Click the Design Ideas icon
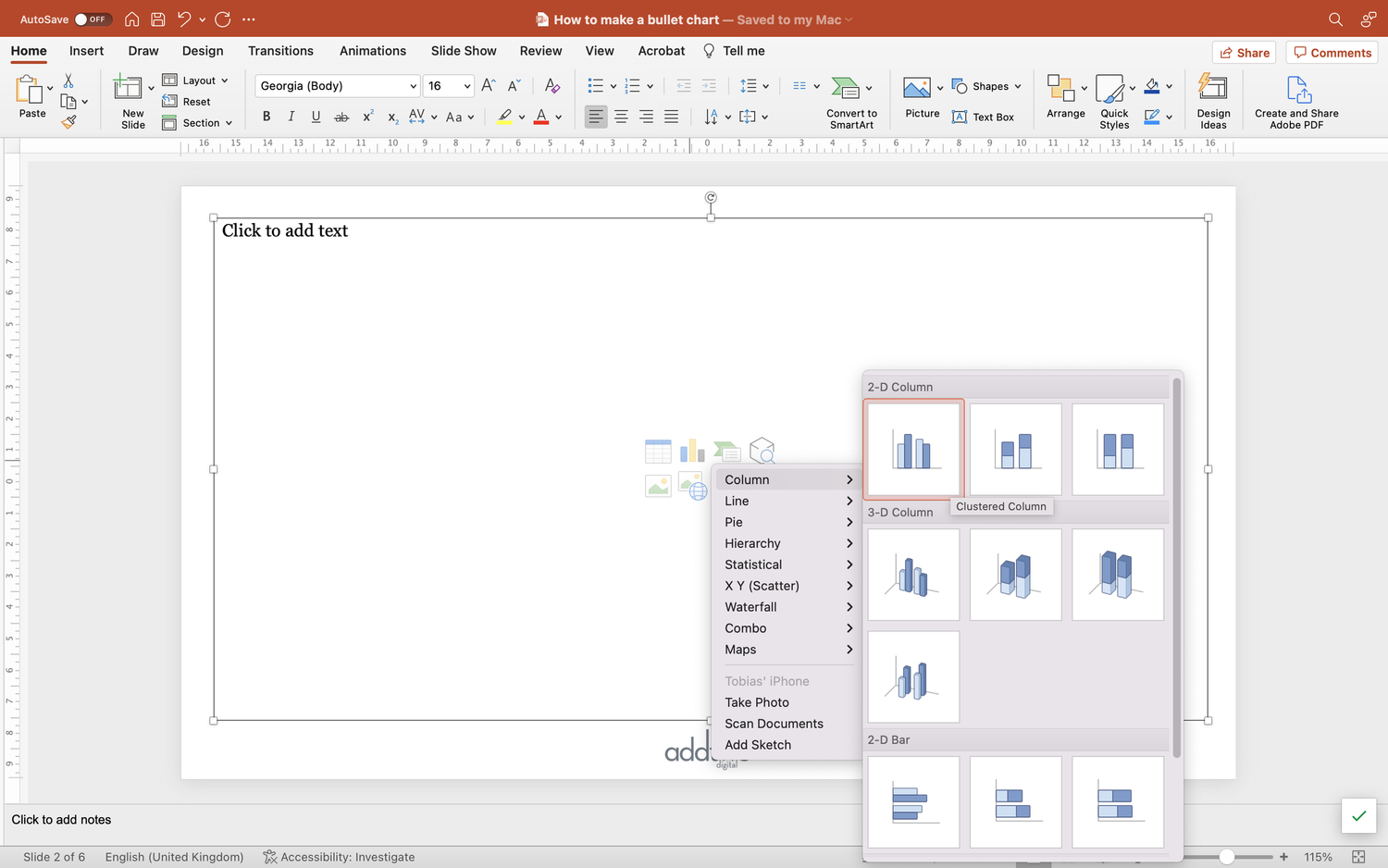1388x868 pixels. pyautogui.click(x=1213, y=101)
